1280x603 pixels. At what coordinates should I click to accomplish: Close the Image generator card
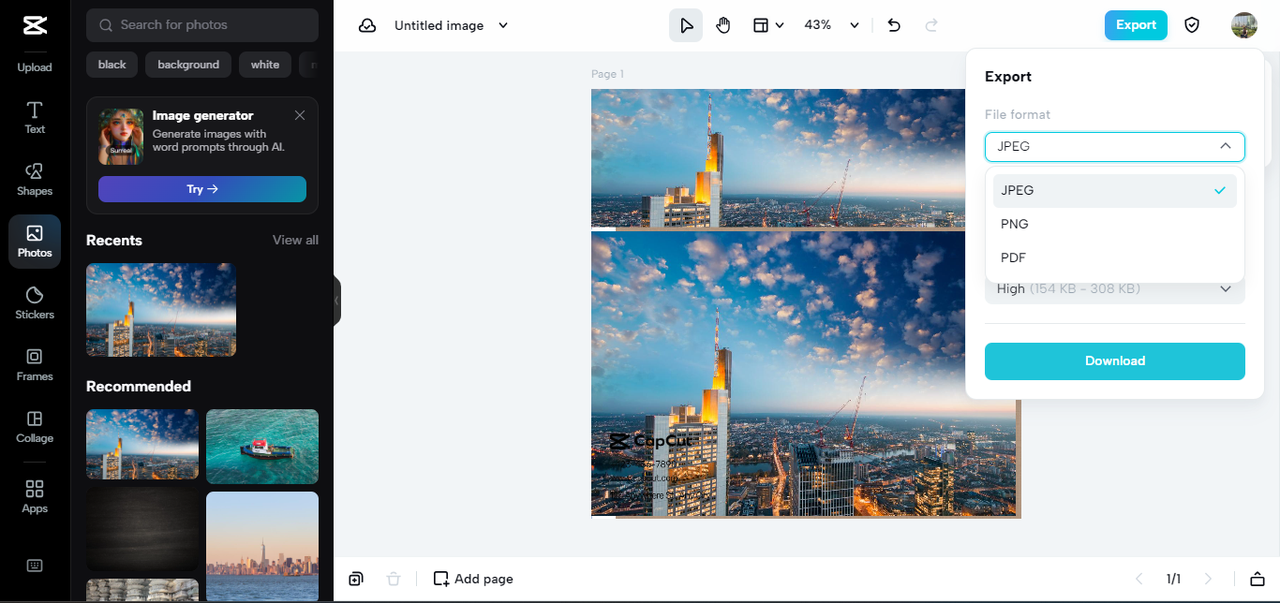click(x=300, y=115)
